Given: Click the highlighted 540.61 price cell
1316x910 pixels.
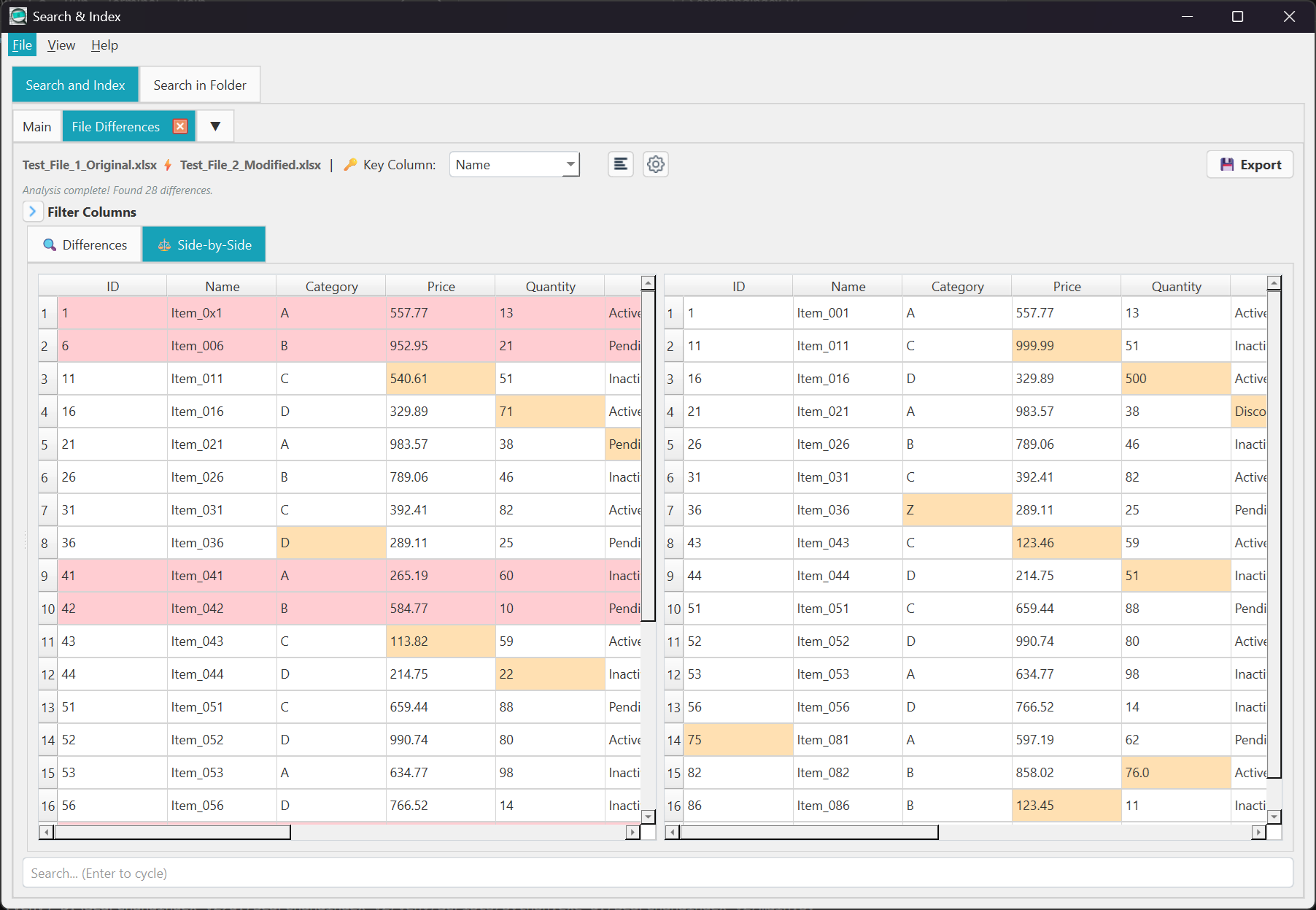Looking at the screenshot, I should 440,379.
